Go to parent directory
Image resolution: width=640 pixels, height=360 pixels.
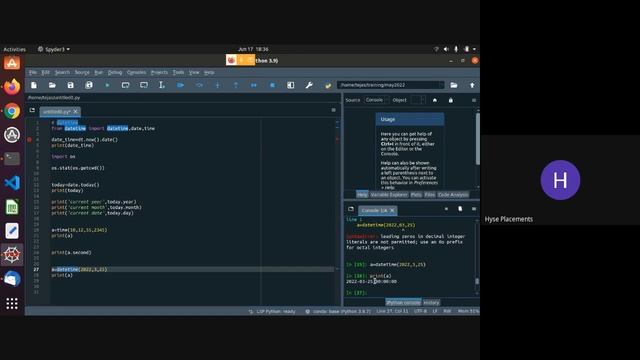pos(472,85)
